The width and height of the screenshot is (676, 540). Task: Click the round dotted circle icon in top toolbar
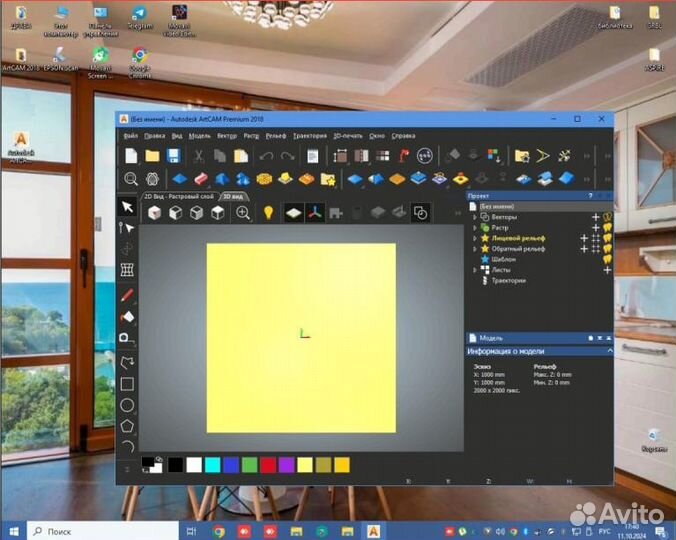tap(425, 156)
